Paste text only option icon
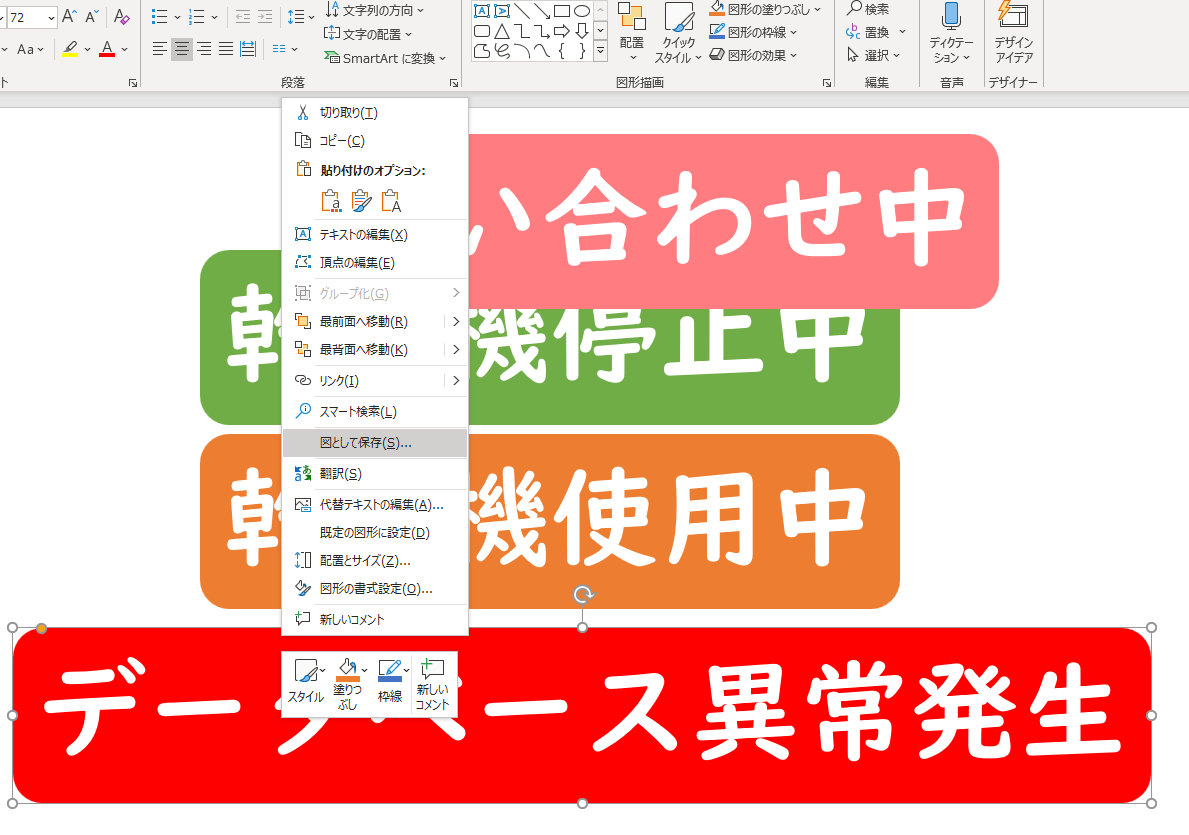The width and height of the screenshot is (1189, 835). pos(391,201)
